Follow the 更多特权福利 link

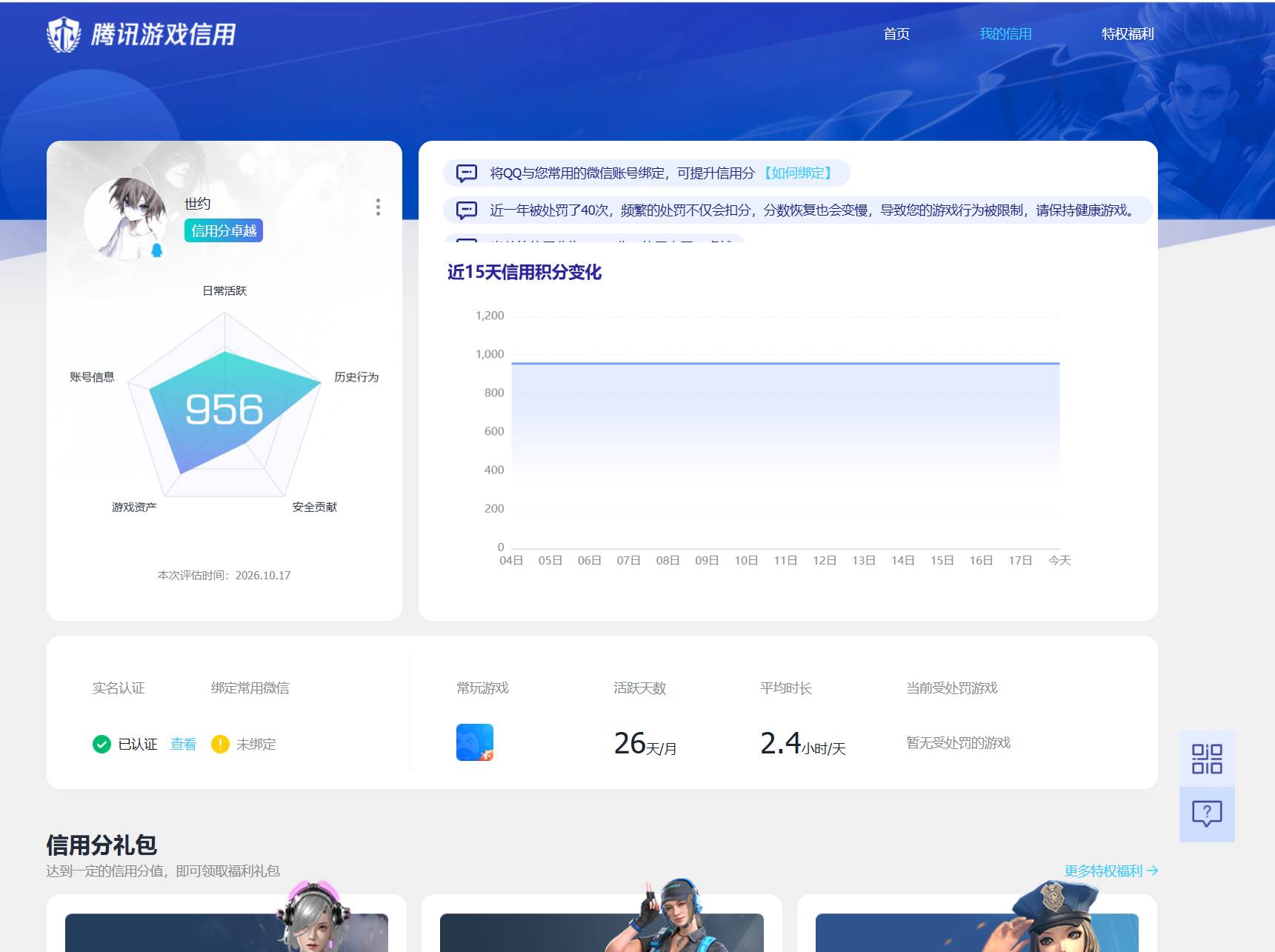[1111, 871]
